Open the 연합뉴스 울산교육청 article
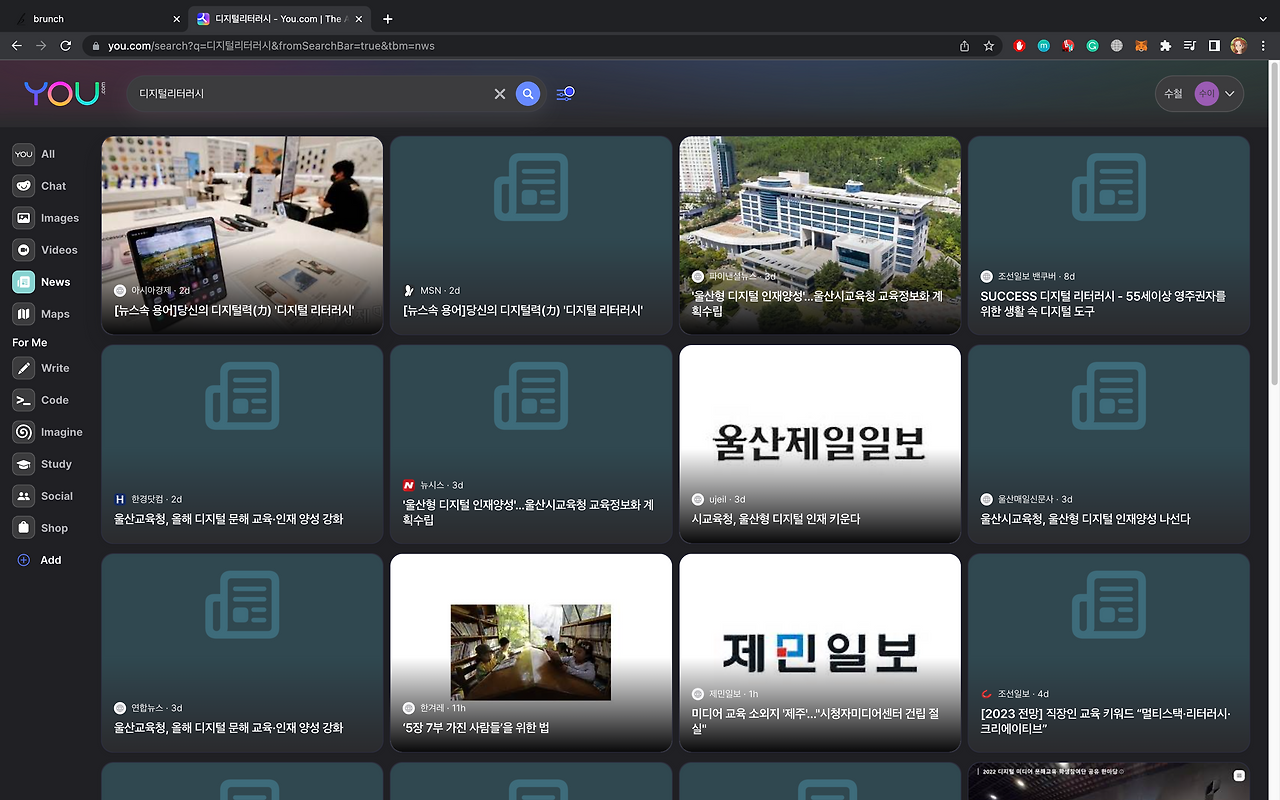 click(229, 728)
